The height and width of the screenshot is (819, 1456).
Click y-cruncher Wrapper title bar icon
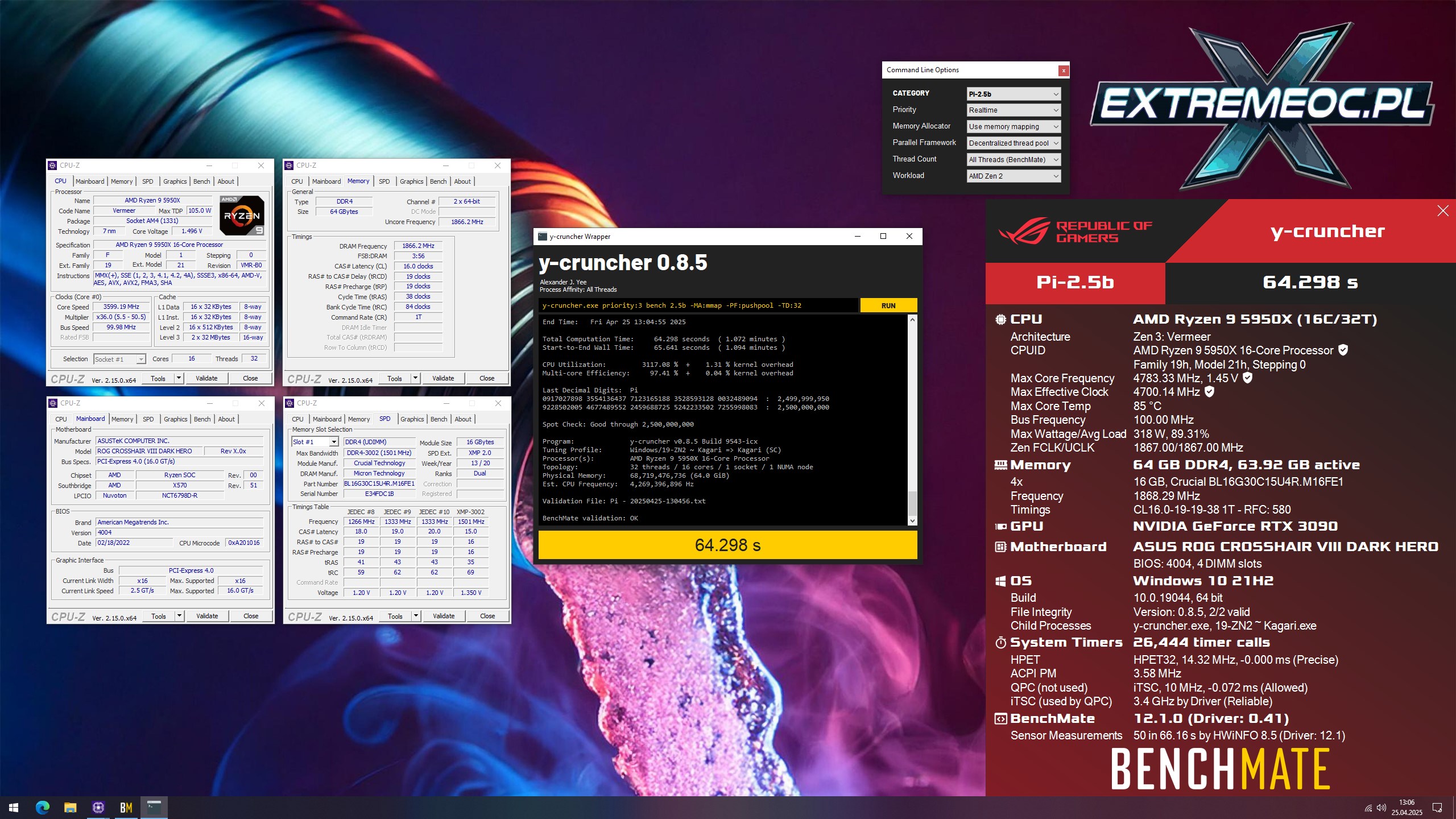point(543,237)
